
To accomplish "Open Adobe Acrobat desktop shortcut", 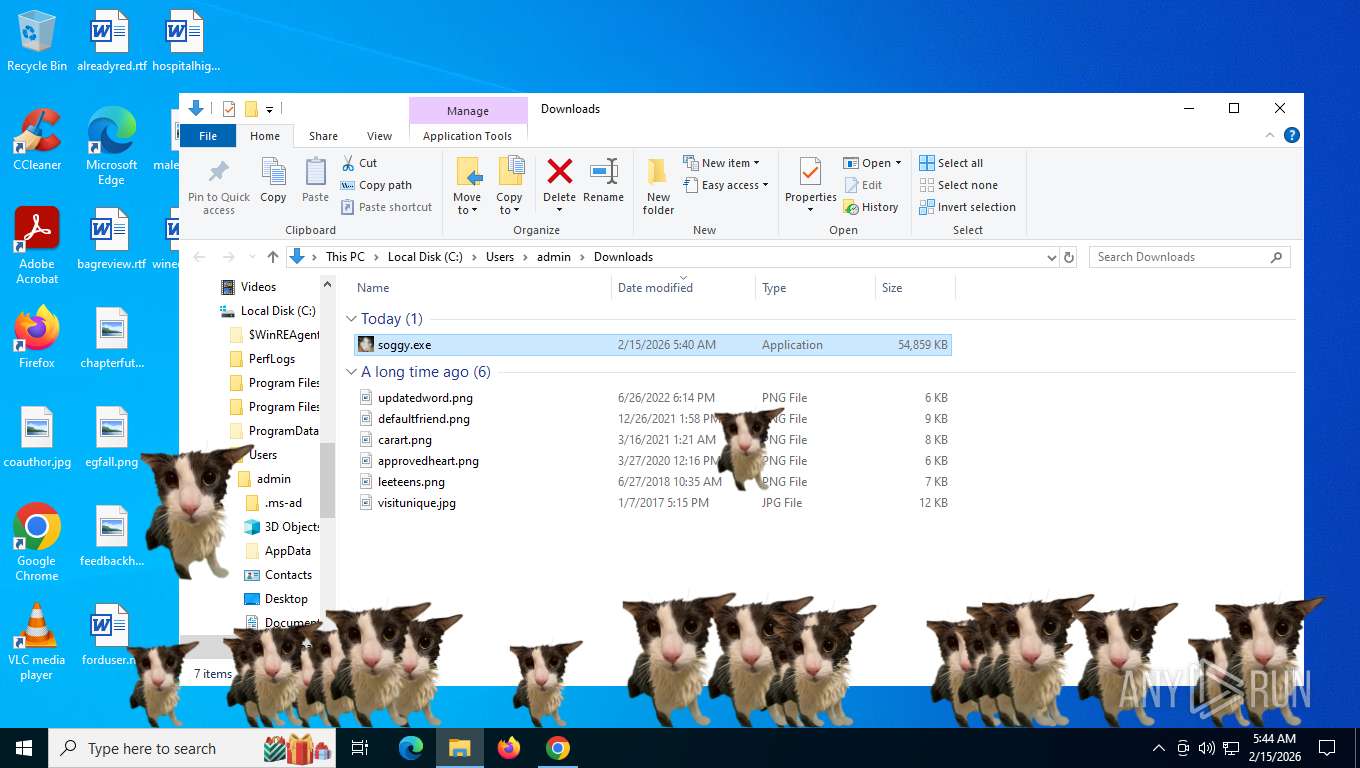I will [37, 246].
